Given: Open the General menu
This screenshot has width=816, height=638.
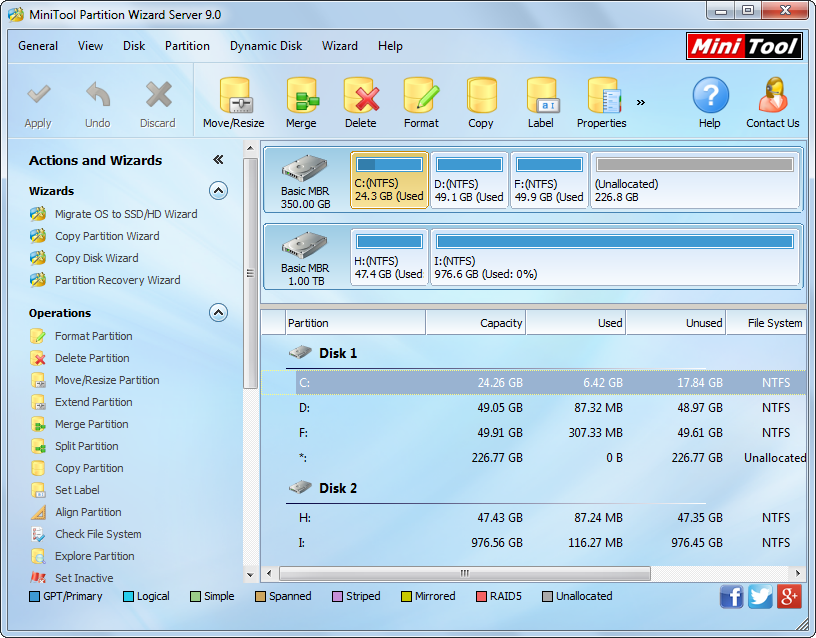Looking at the screenshot, I should 38,46.
